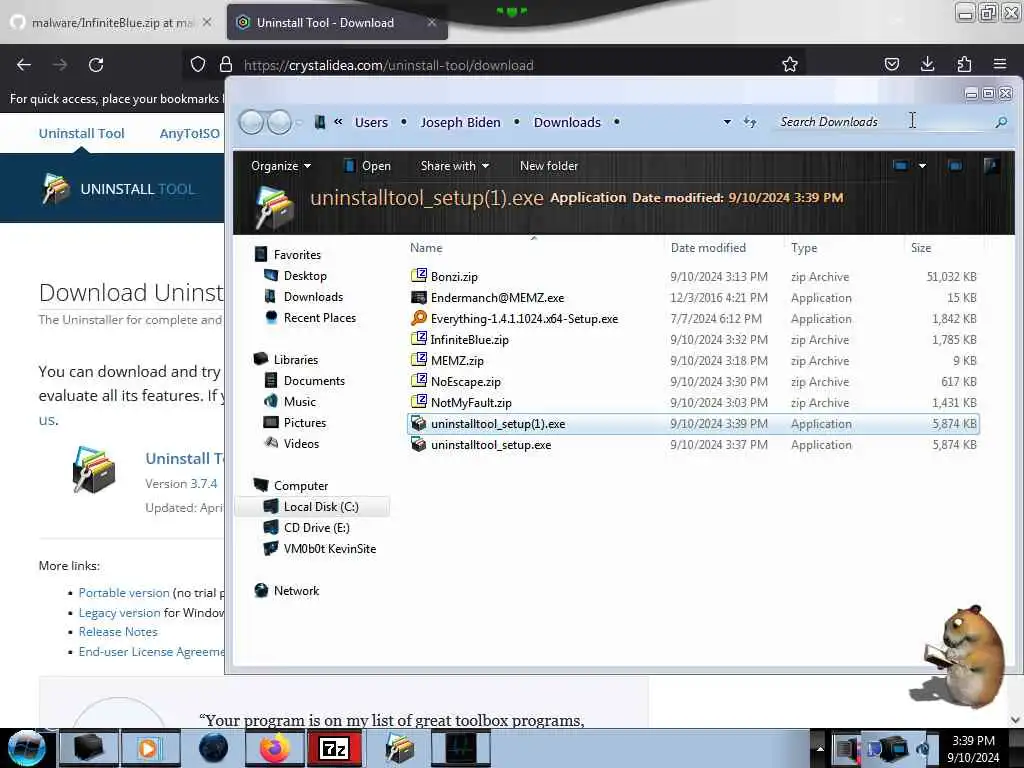
Task: Bookmark this page with the star icon
Action: click(x=790, y=64)
